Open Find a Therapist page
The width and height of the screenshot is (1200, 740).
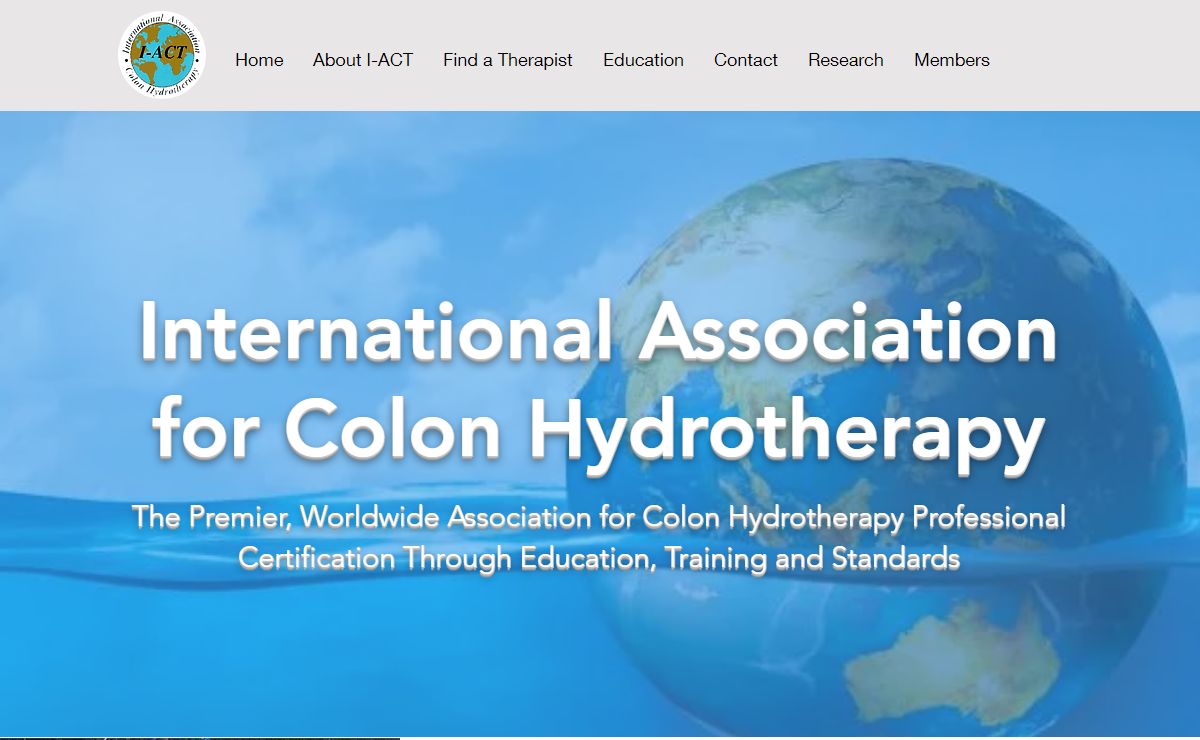508,60
